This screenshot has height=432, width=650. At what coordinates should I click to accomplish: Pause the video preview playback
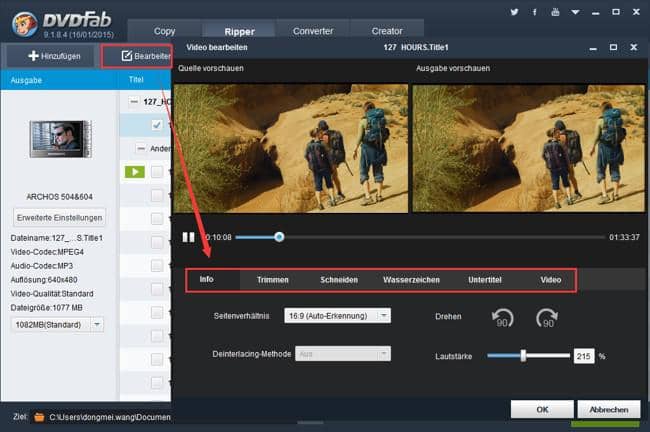point(189,237)
